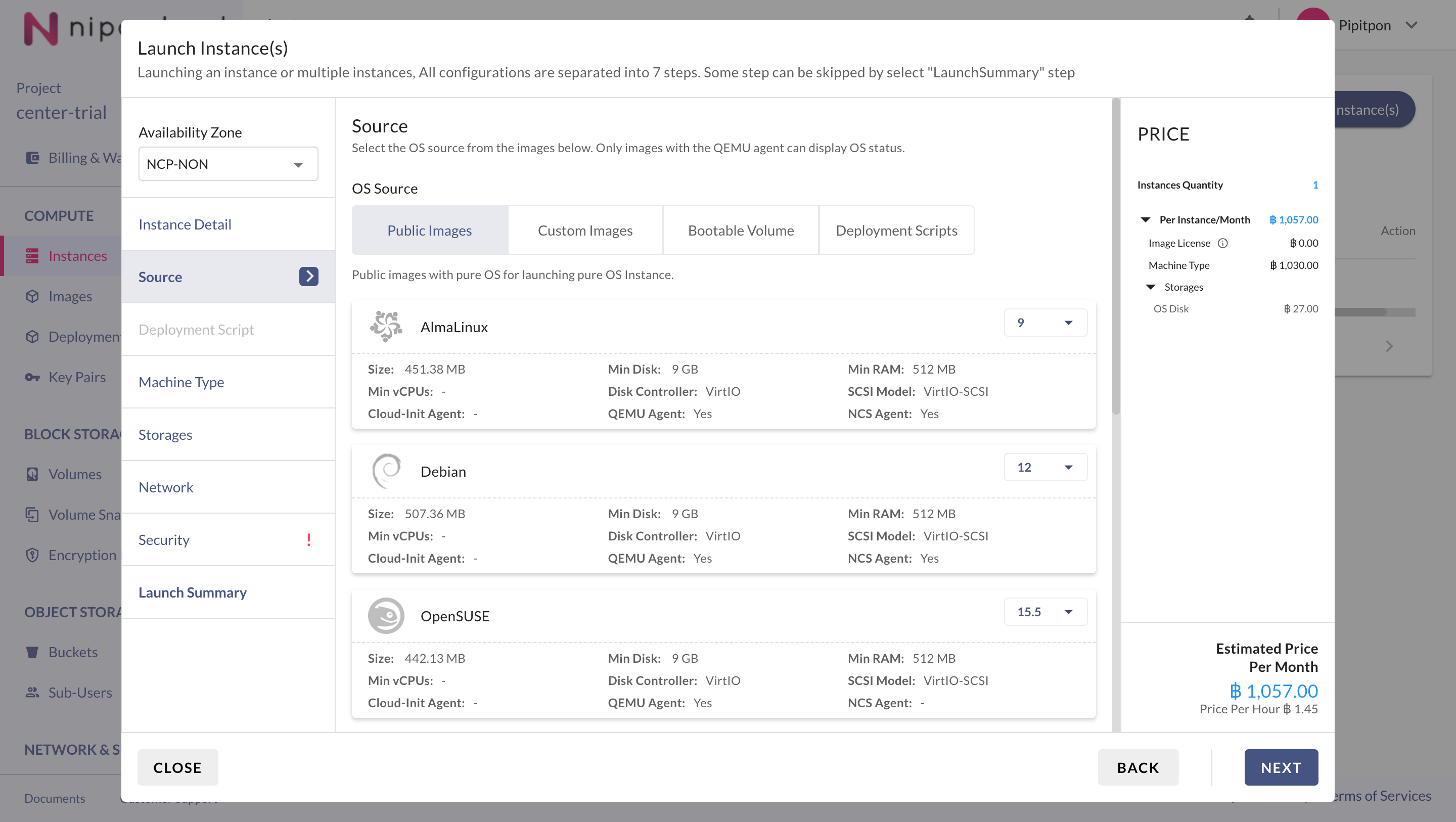
Task: Click the OS Disk ฿ 27.00 price
Action: point(1301,309)
